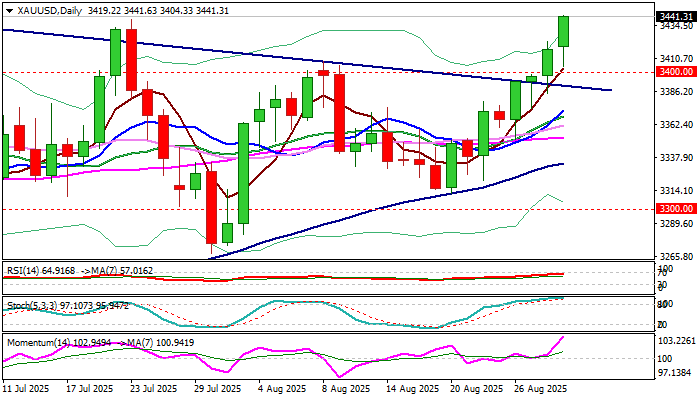Click the 3434.50 price axis label
700x400 pixels.
pos(677,27)
